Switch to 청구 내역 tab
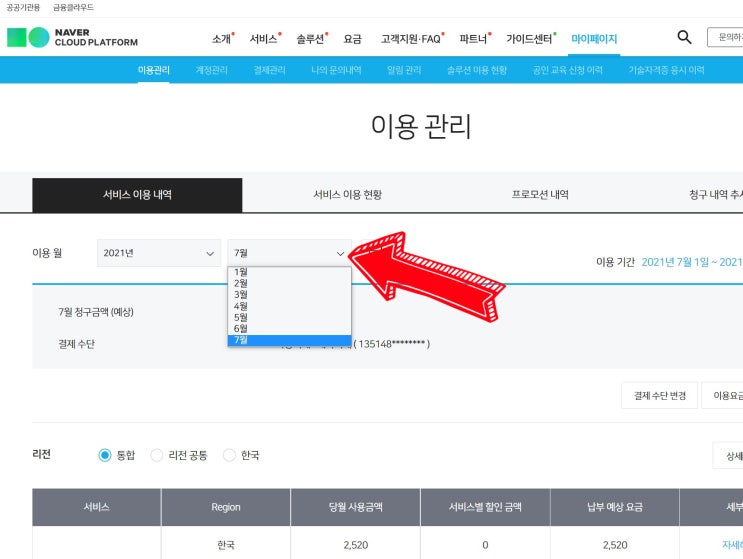 716,195
